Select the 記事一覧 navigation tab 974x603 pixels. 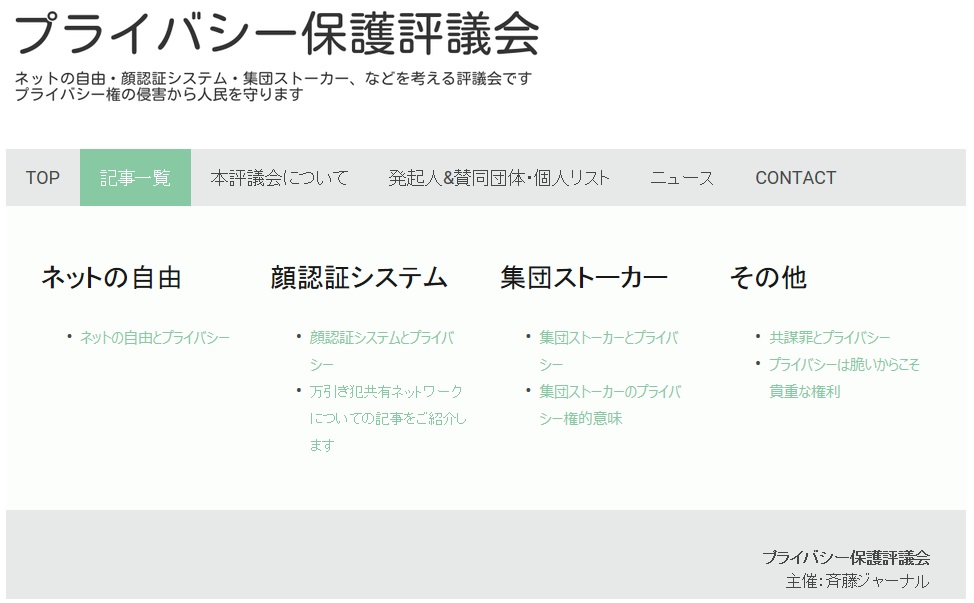click(135, 178)
